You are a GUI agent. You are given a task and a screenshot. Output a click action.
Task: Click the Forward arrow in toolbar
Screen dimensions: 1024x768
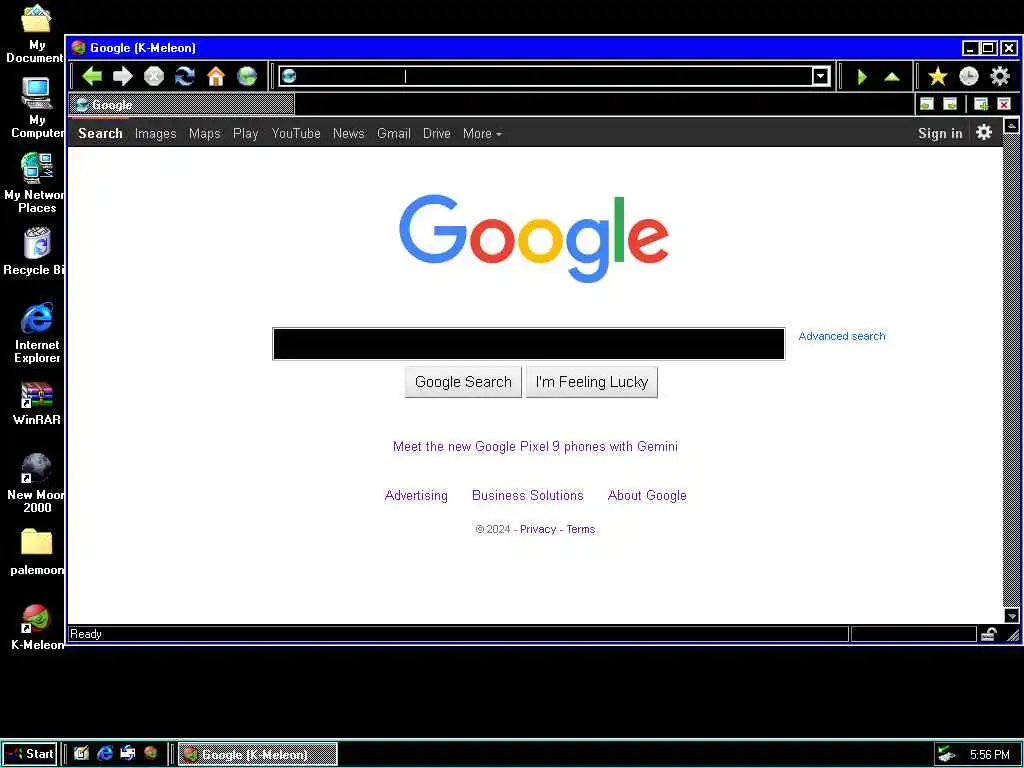click(123, 76)
